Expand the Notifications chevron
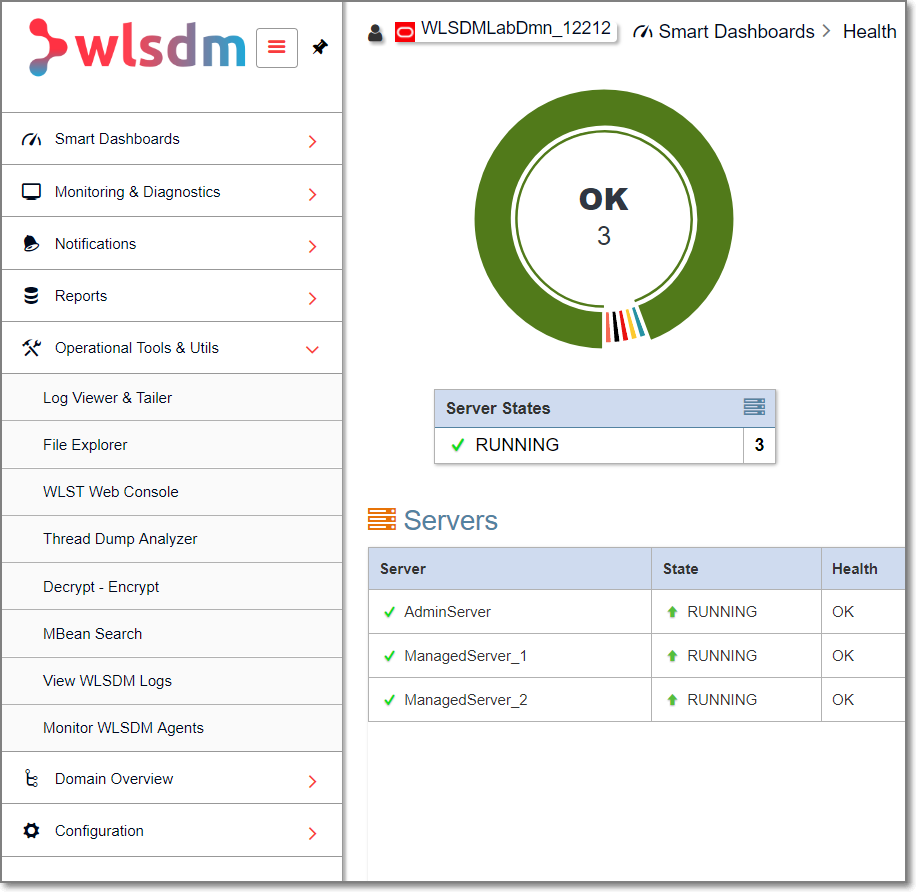The image size is (916, 892). coord(313,246)
